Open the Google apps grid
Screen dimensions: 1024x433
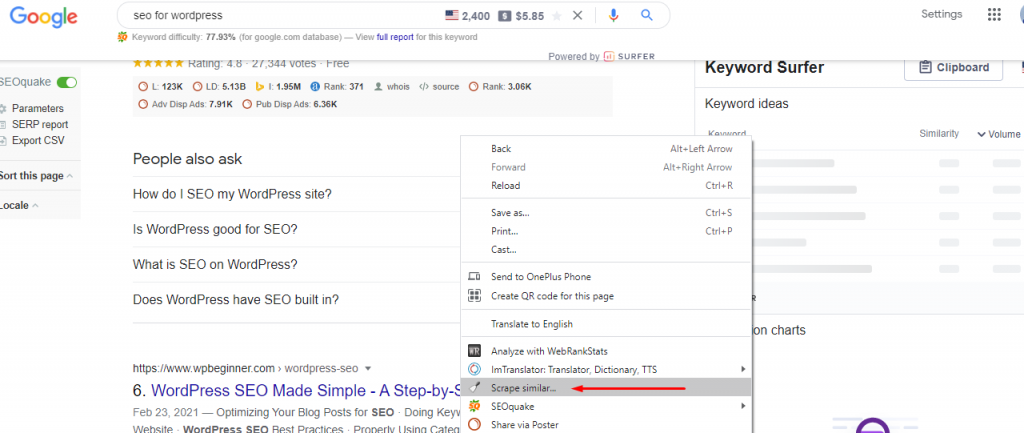click(x=994, y=14)
